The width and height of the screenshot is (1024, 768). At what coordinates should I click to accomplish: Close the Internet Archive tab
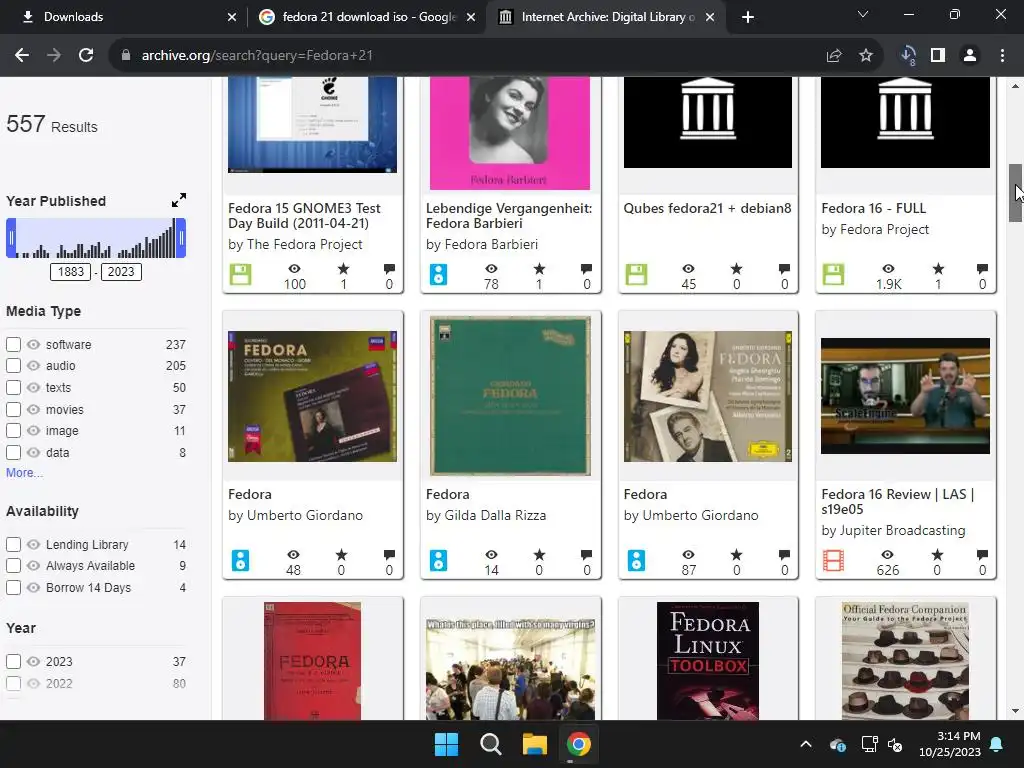pos(710,17)
